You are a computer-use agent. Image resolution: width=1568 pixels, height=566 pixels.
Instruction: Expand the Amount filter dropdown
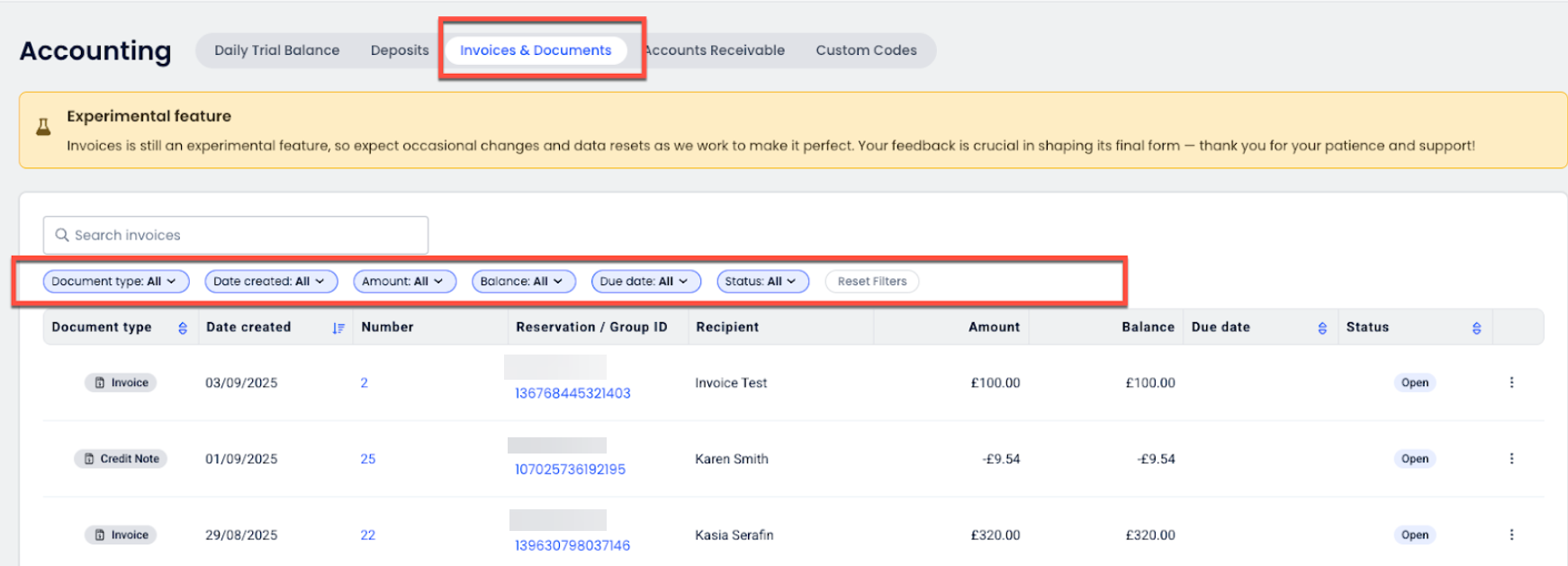click(x=404, y=282)
